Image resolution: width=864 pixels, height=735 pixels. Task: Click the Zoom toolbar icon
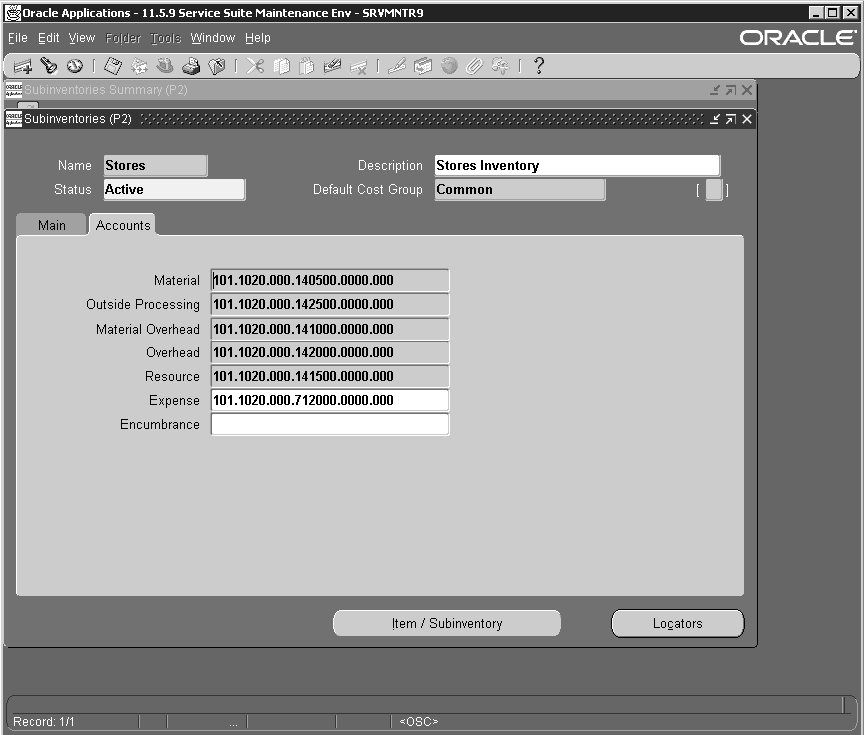423,66
